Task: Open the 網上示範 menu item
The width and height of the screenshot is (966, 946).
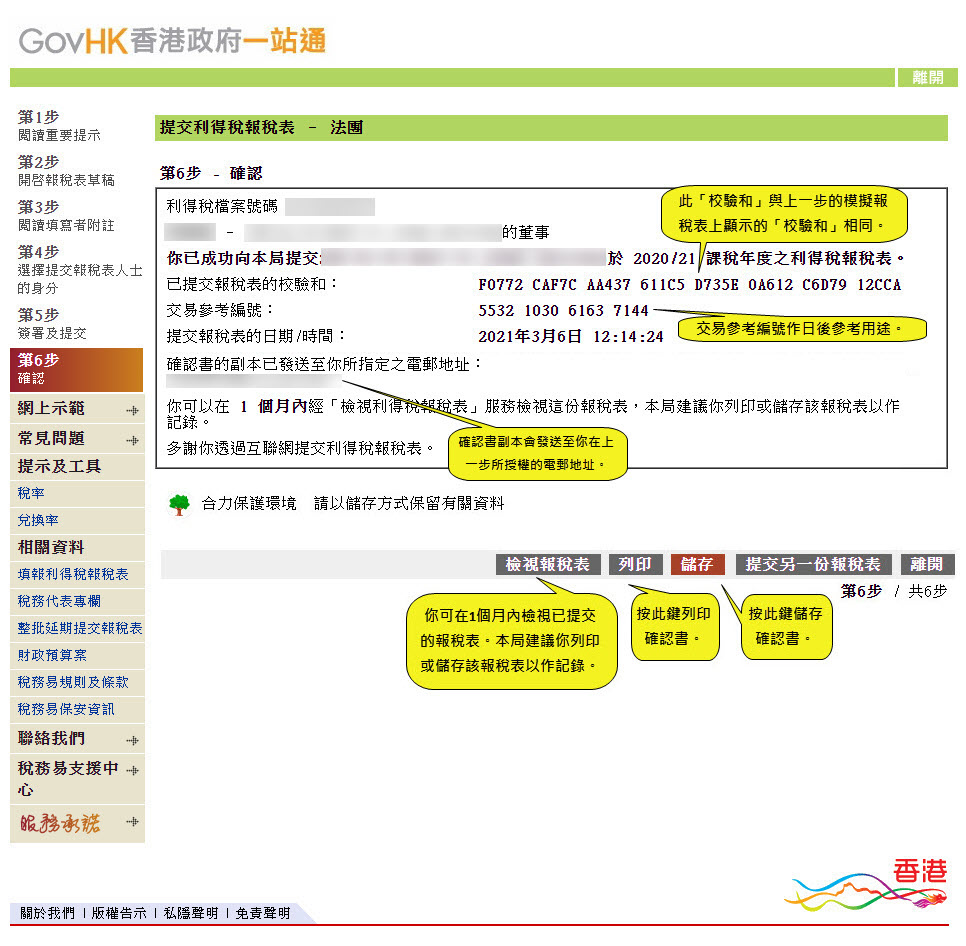Action: (x=52, y=408)
